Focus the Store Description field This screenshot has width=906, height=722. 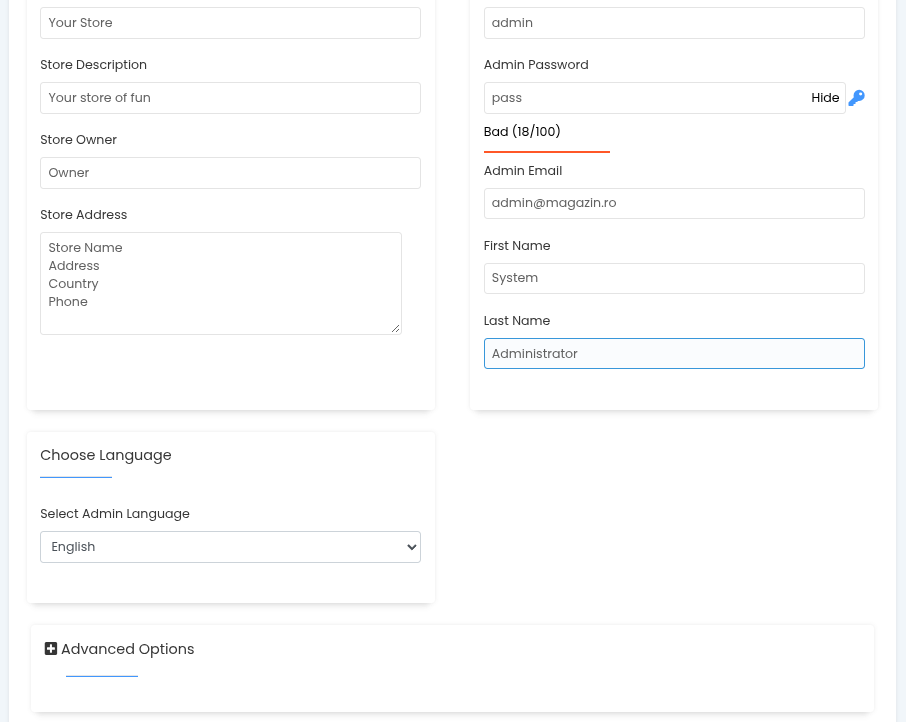click(x=231, y=98)
